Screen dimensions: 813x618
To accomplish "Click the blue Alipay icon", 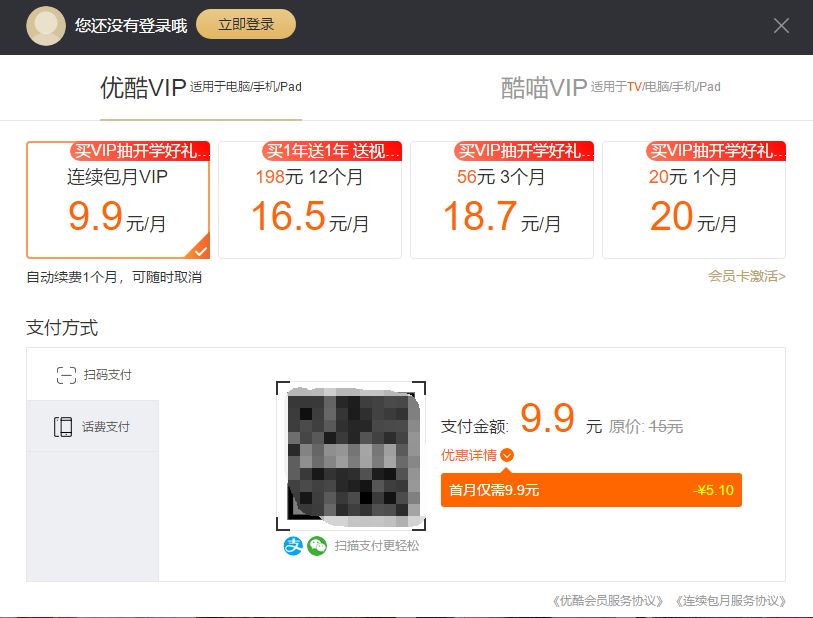I will (x=293, y=546).
